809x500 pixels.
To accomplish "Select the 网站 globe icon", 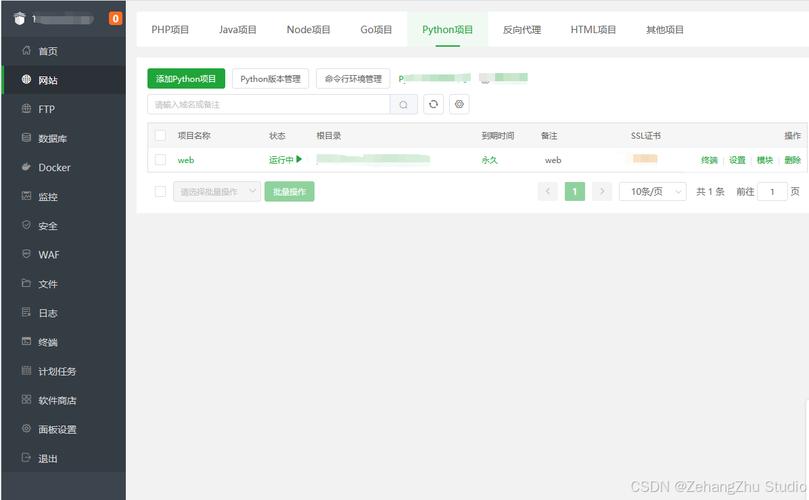I will (26, 79).
